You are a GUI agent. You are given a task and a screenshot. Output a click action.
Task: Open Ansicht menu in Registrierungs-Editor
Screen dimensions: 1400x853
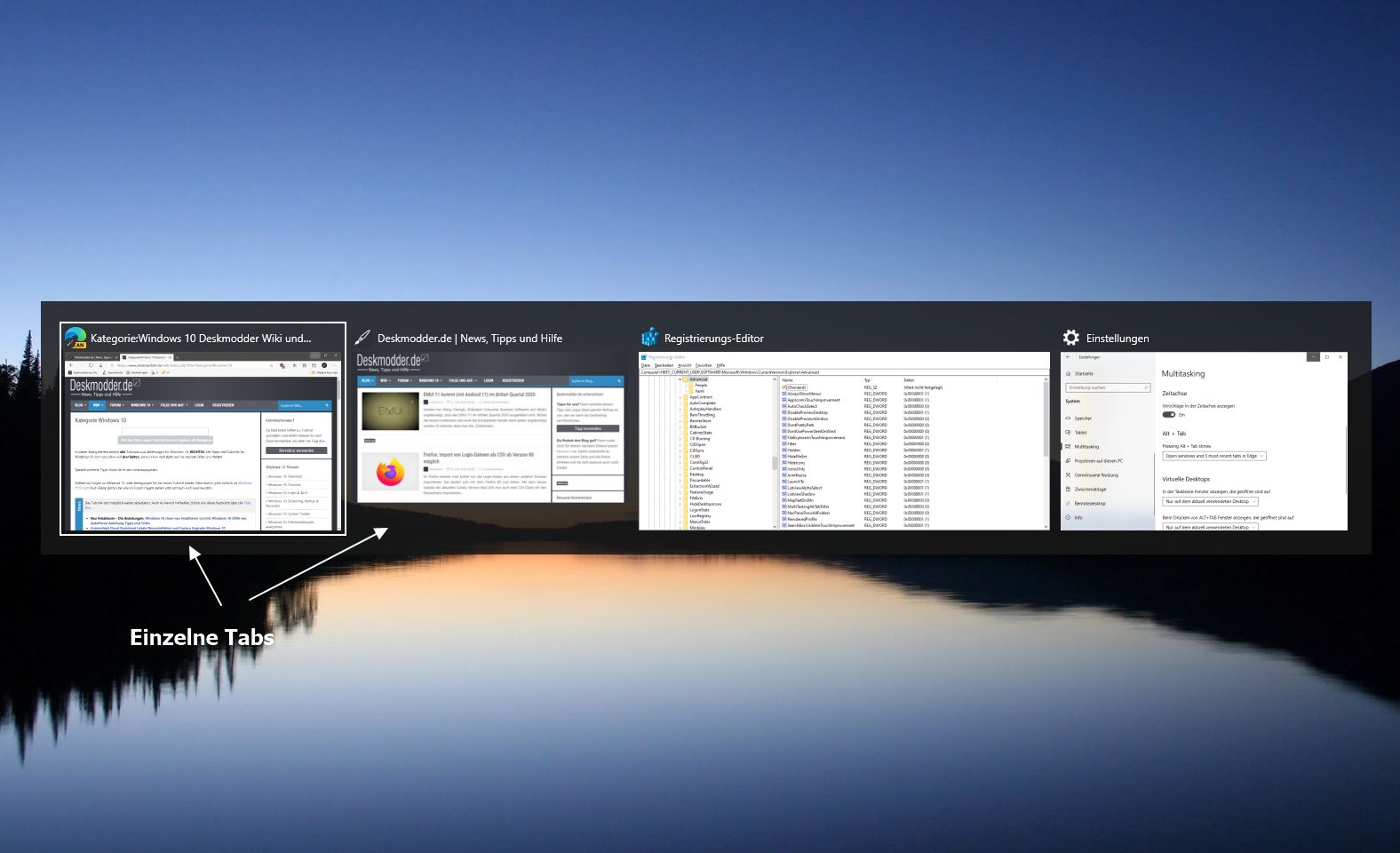click(x=684, y=365)
